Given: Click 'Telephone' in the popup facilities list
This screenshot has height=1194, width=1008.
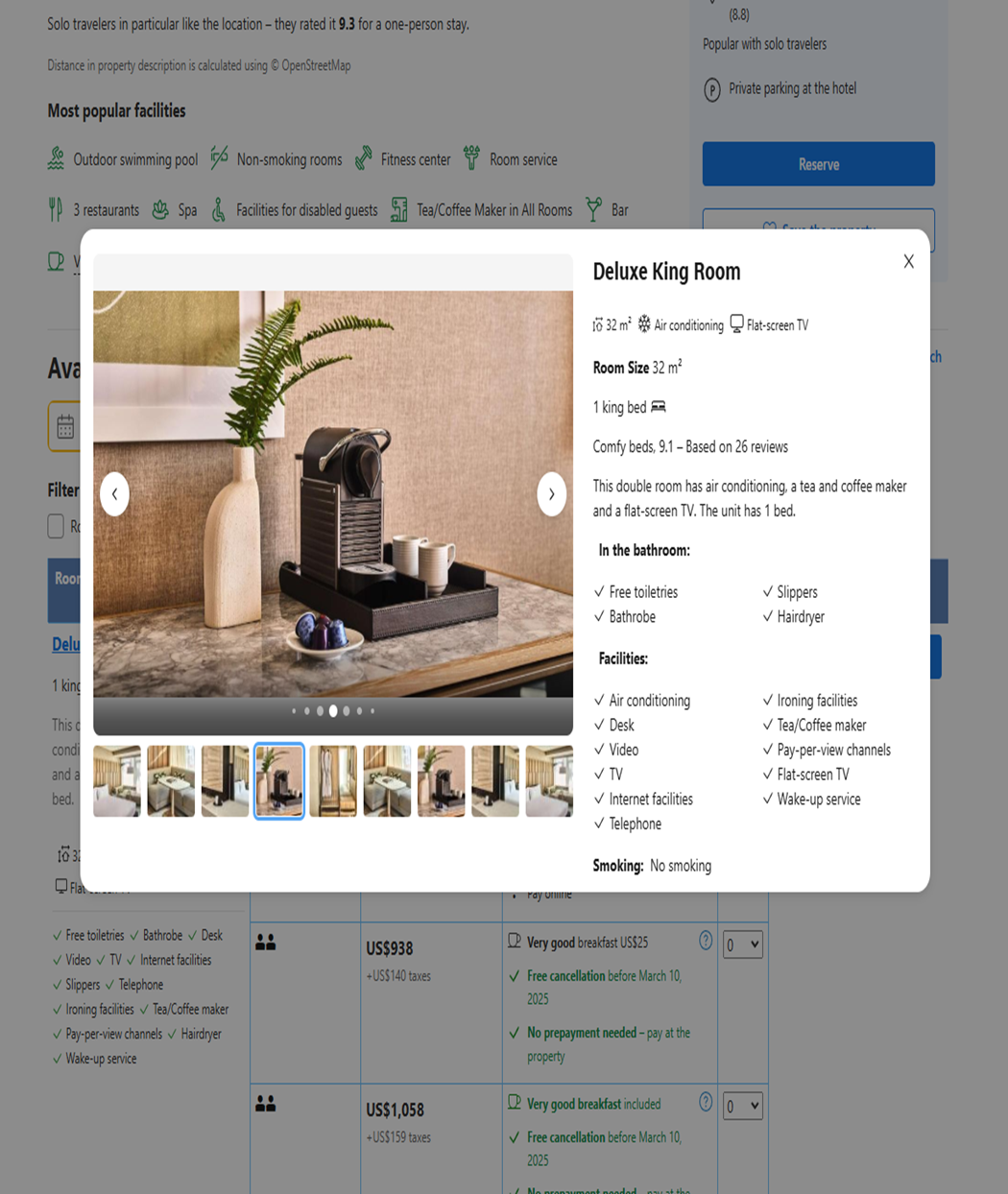Looking at the screenshot, I should click(x=635, y=824).
